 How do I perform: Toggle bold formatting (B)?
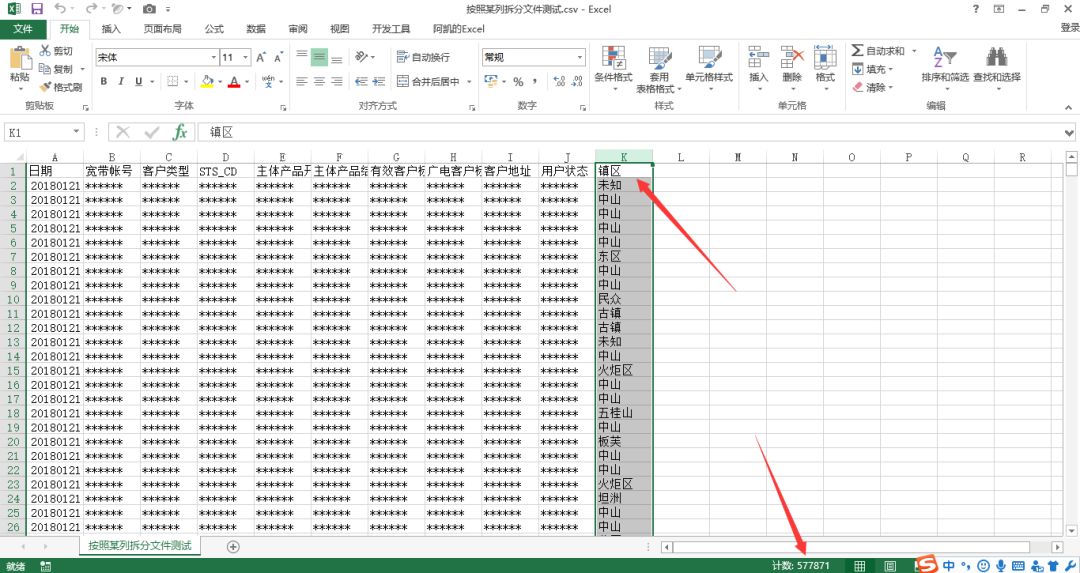[103, 81]
